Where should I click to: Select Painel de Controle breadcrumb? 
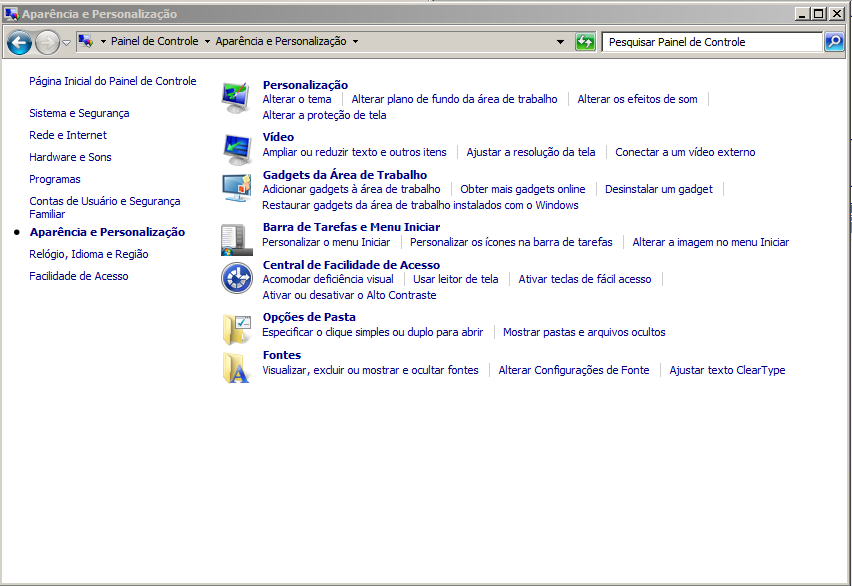(154, 41)
